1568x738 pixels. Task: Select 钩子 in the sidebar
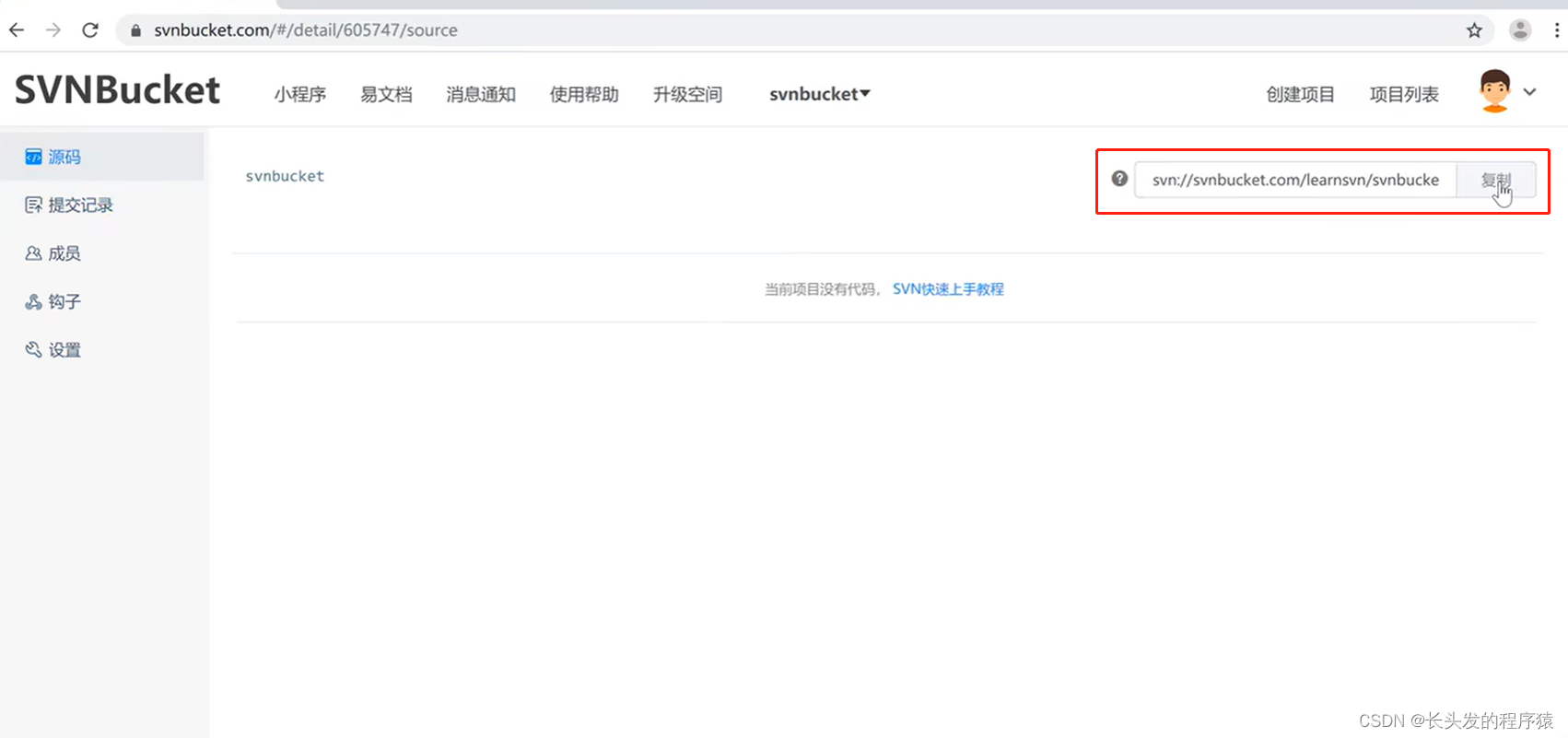click(102, 301)
